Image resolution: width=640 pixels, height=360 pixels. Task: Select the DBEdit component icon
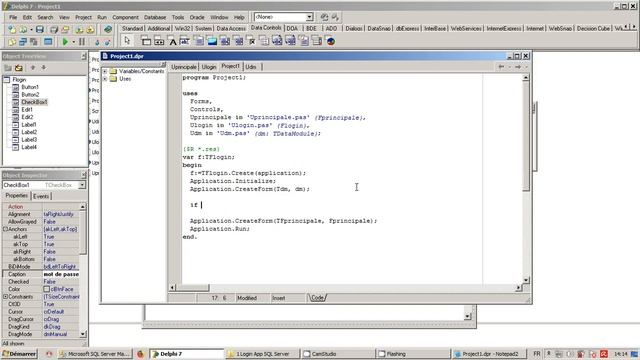(185, 41)
